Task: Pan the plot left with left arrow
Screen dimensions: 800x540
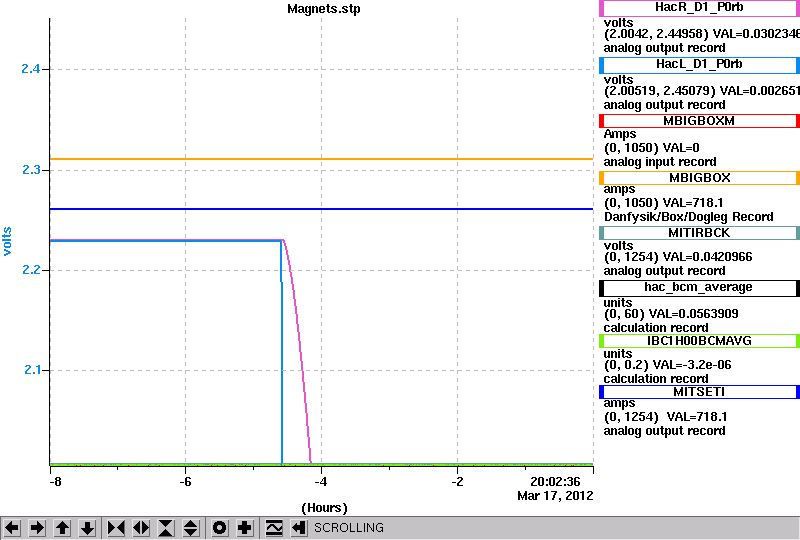Action: [x=12, y=527]
